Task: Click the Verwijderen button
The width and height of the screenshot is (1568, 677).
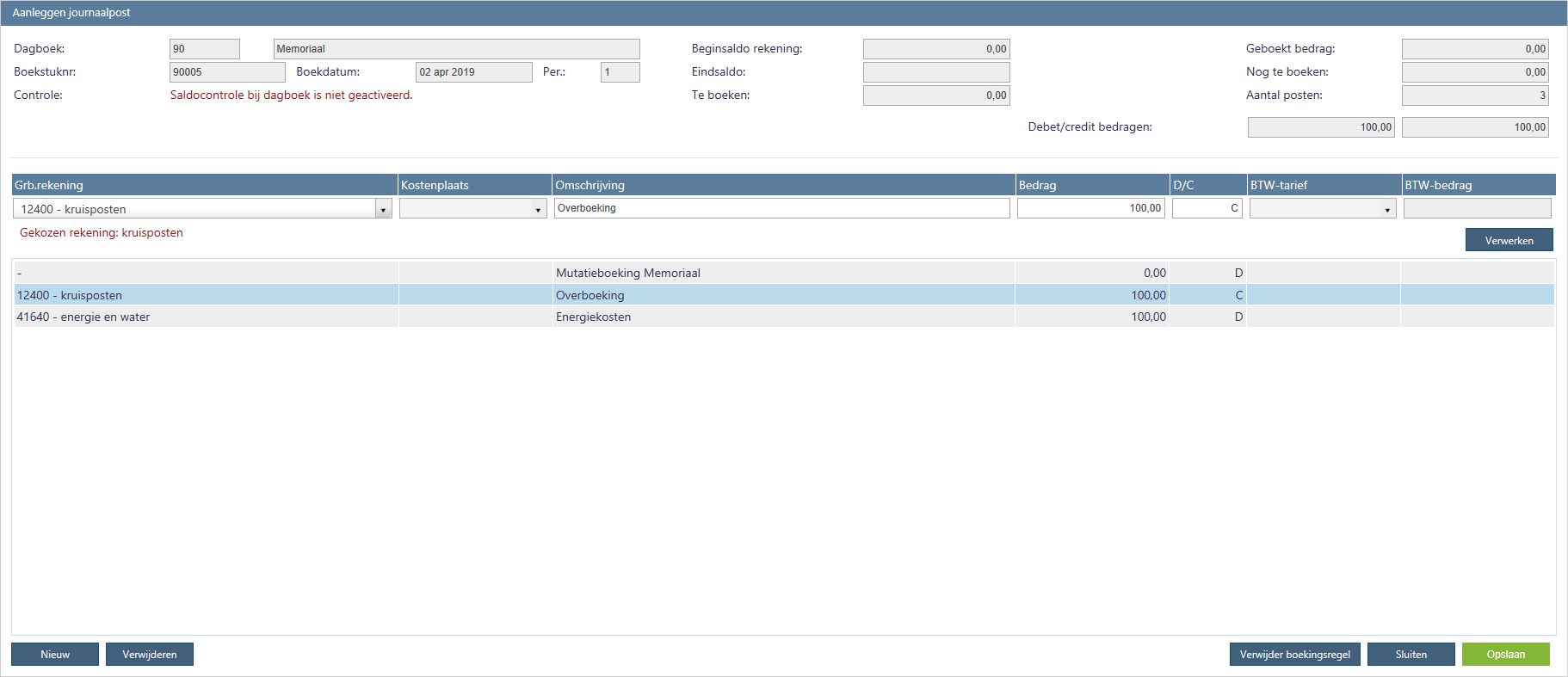Action: coord(150,655)
